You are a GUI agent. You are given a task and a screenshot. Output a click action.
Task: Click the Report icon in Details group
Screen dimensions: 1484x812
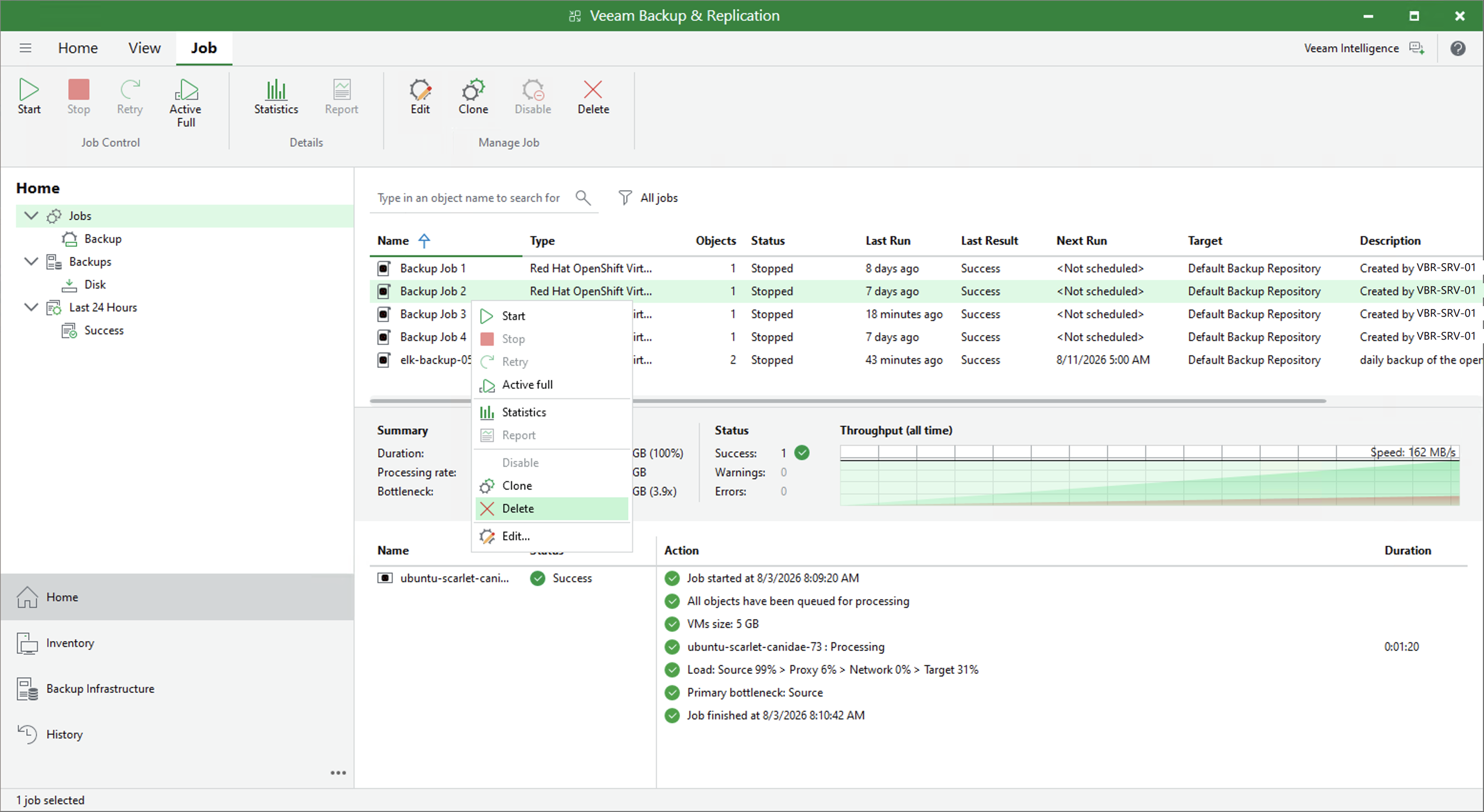pyautogui.click(x=341, y=89)
